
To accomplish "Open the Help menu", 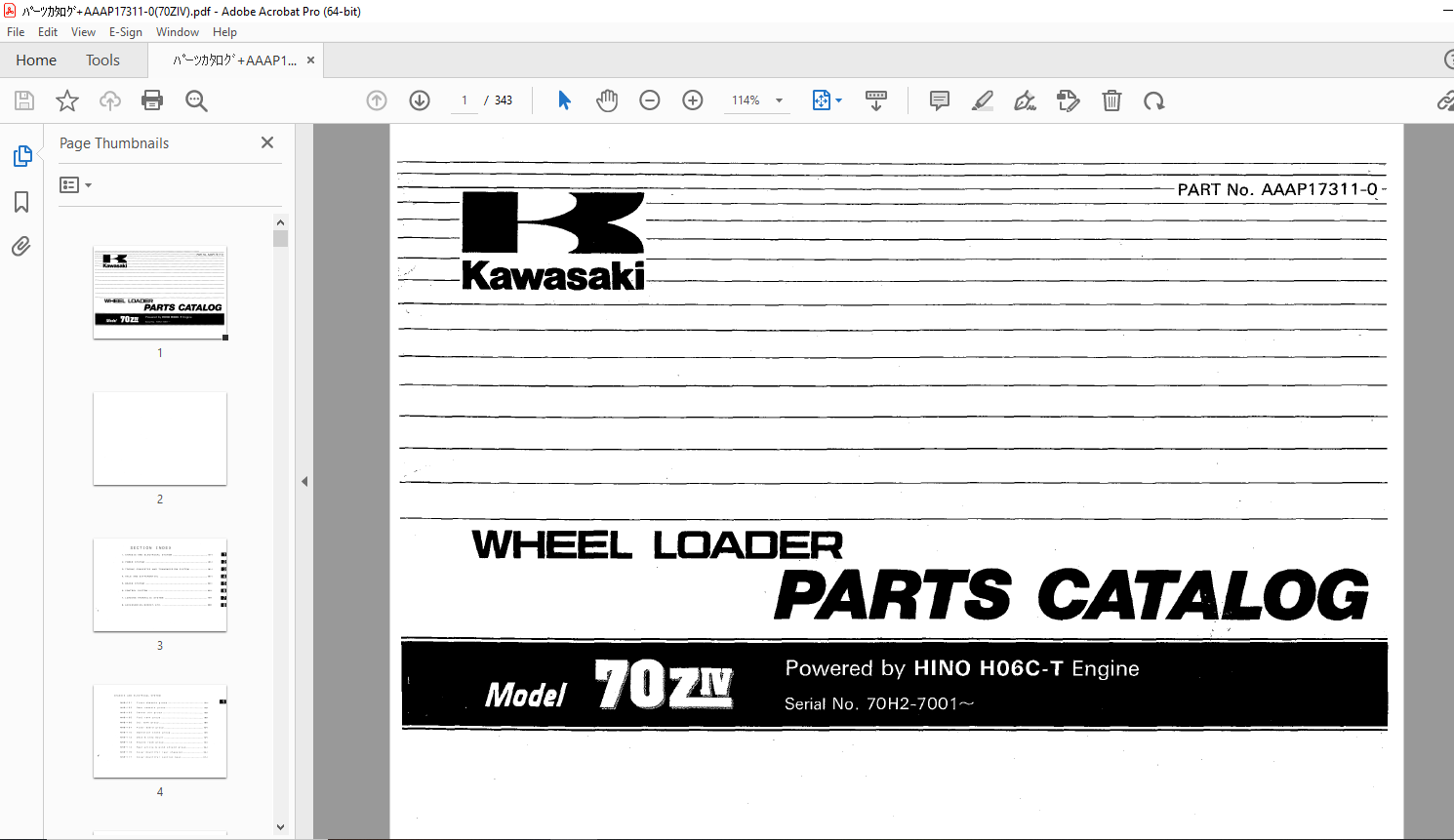I will (224, 32).
